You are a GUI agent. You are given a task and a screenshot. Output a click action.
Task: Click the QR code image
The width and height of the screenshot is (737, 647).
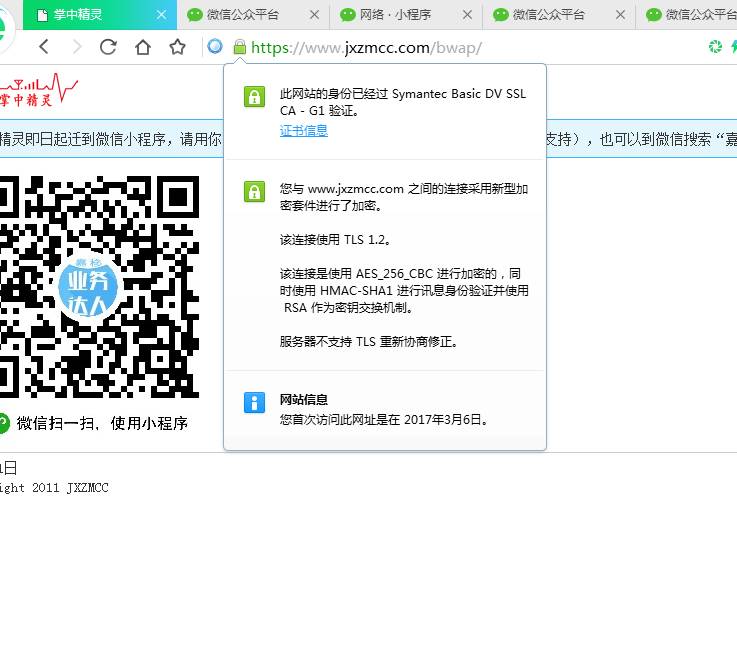click(99, 287)
